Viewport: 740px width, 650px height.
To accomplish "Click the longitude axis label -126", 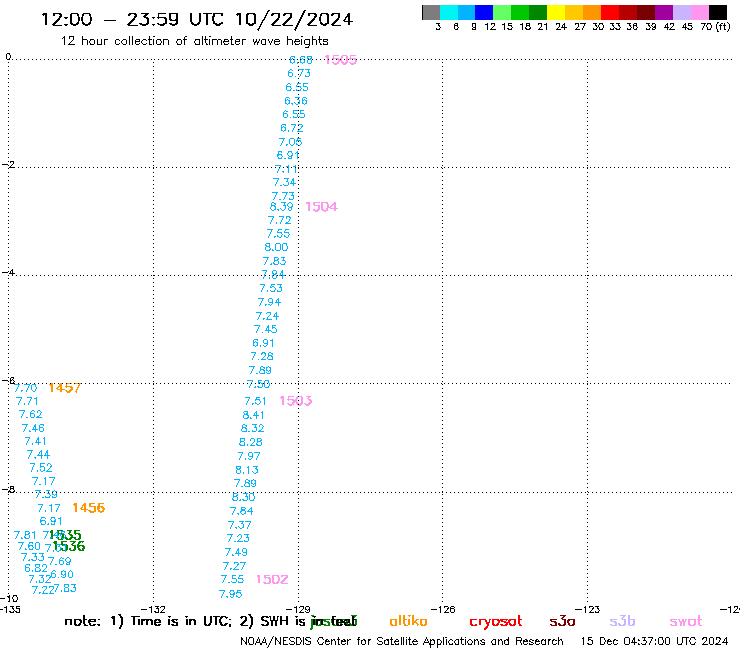I will pyautogui.click(x=443, y=609).
